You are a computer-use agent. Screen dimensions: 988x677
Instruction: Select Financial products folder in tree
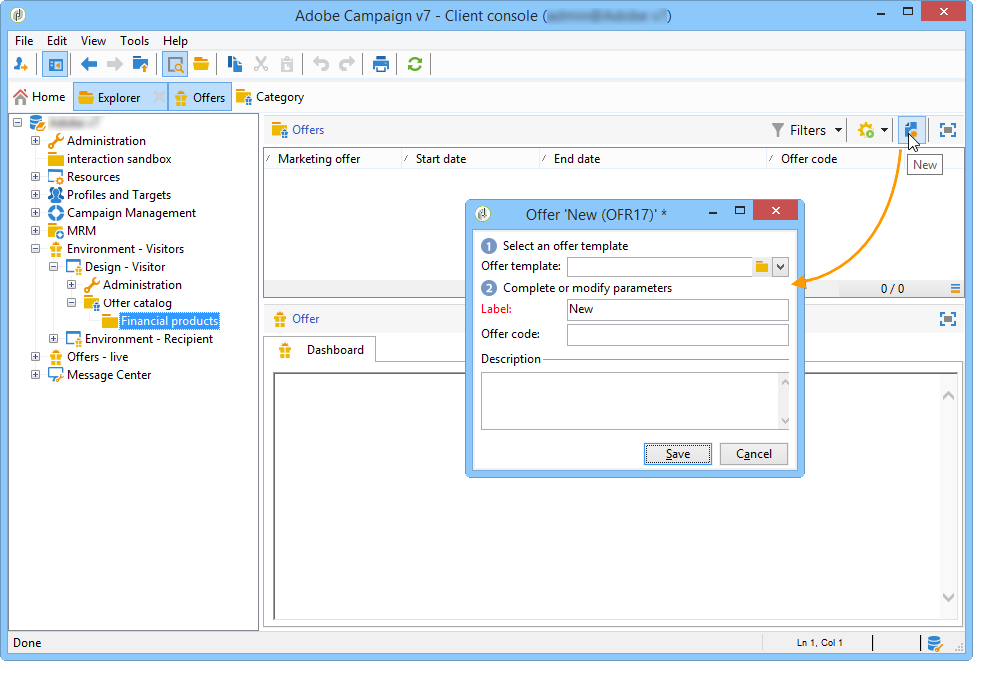(169, 321)
